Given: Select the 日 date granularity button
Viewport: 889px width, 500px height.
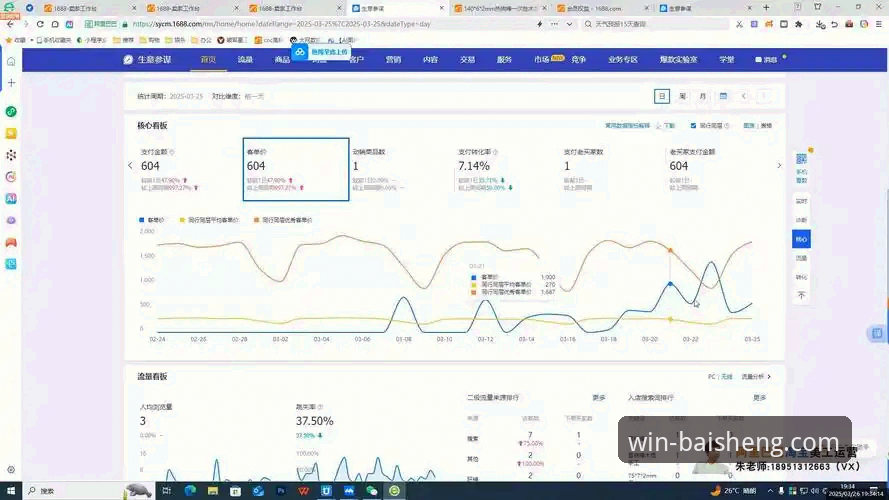Looking at the screenshot, I should pos(662,96).
